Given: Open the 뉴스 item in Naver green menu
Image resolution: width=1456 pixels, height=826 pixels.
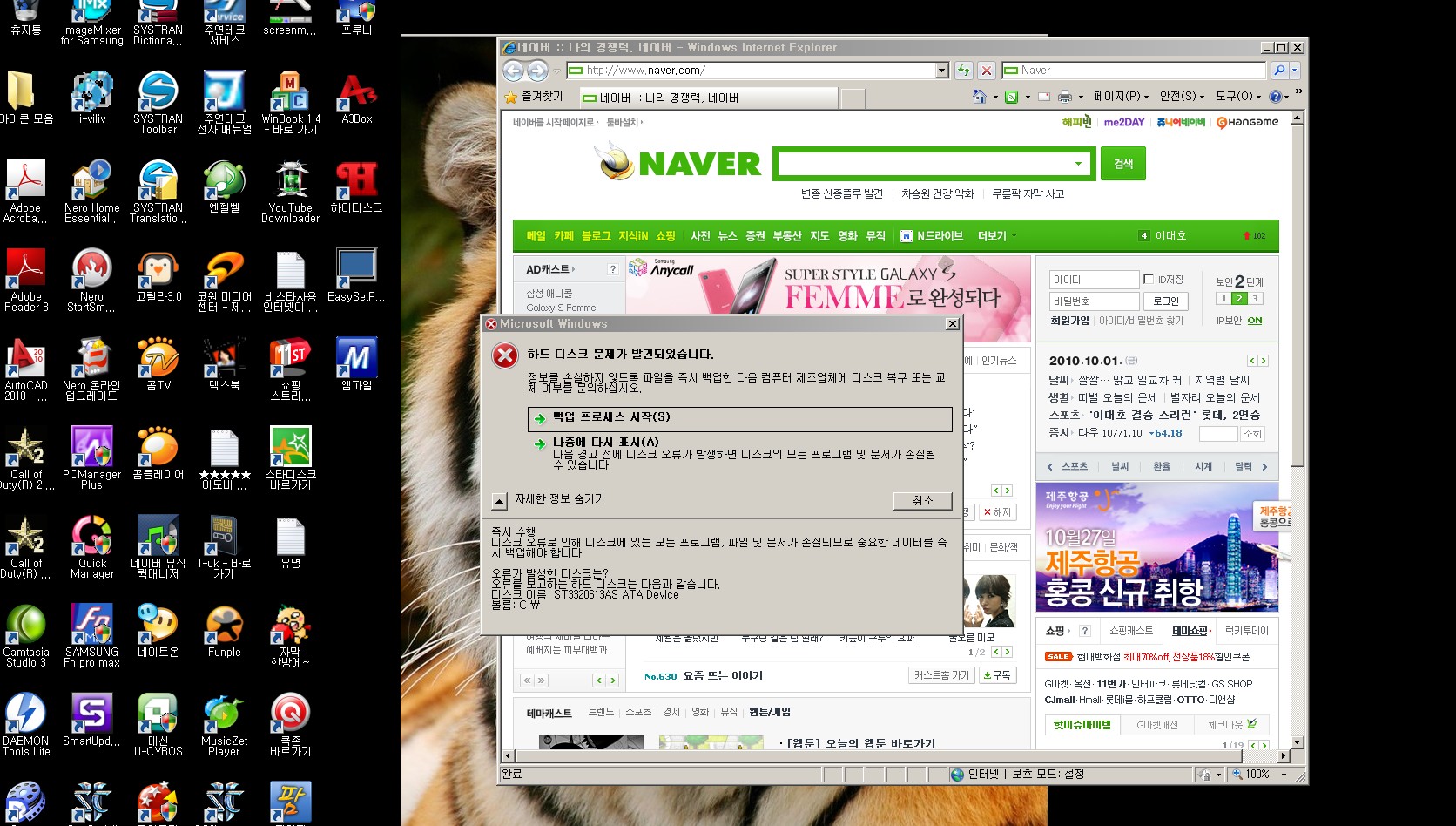Looking at the screenshot, I should pyautogui.click(x=727, y=236).
